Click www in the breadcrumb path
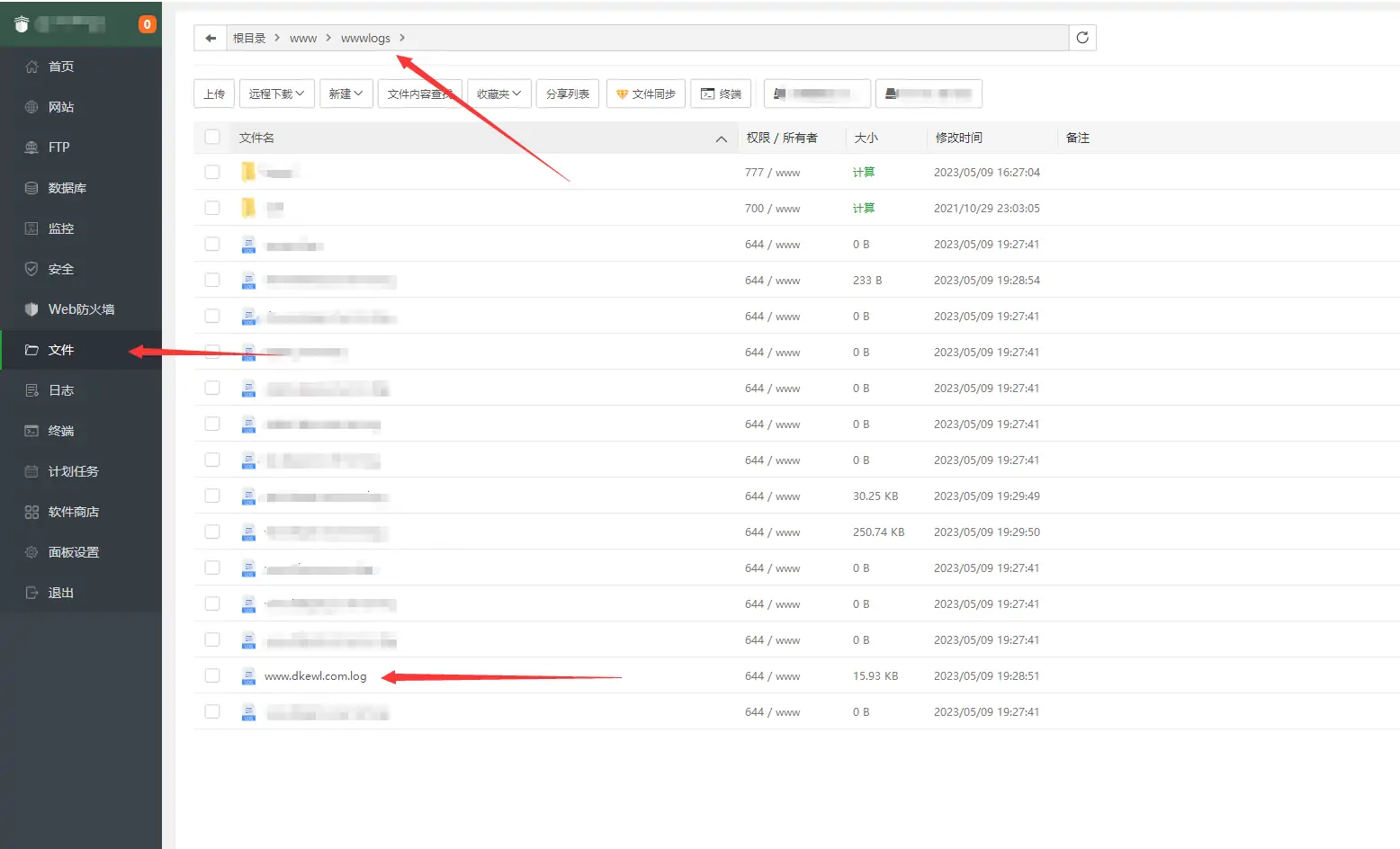The width and height of the screenshot is (1400, 849). click(303, 38)
